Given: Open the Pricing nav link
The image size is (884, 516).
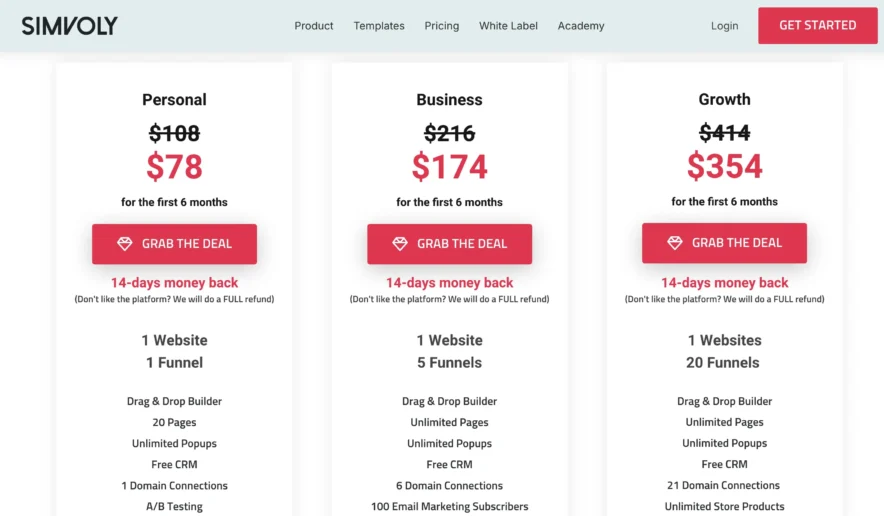Looking at the screenshot, I should point(441,26).
